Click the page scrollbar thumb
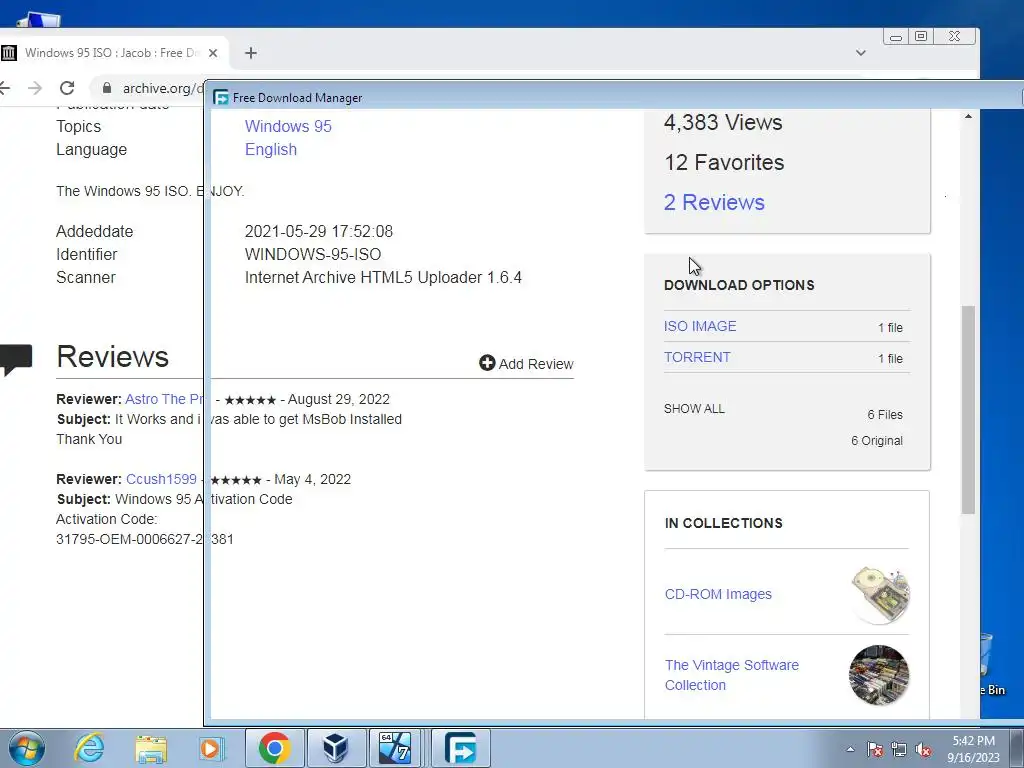1024x768 pixels. [x=968, y=409]
